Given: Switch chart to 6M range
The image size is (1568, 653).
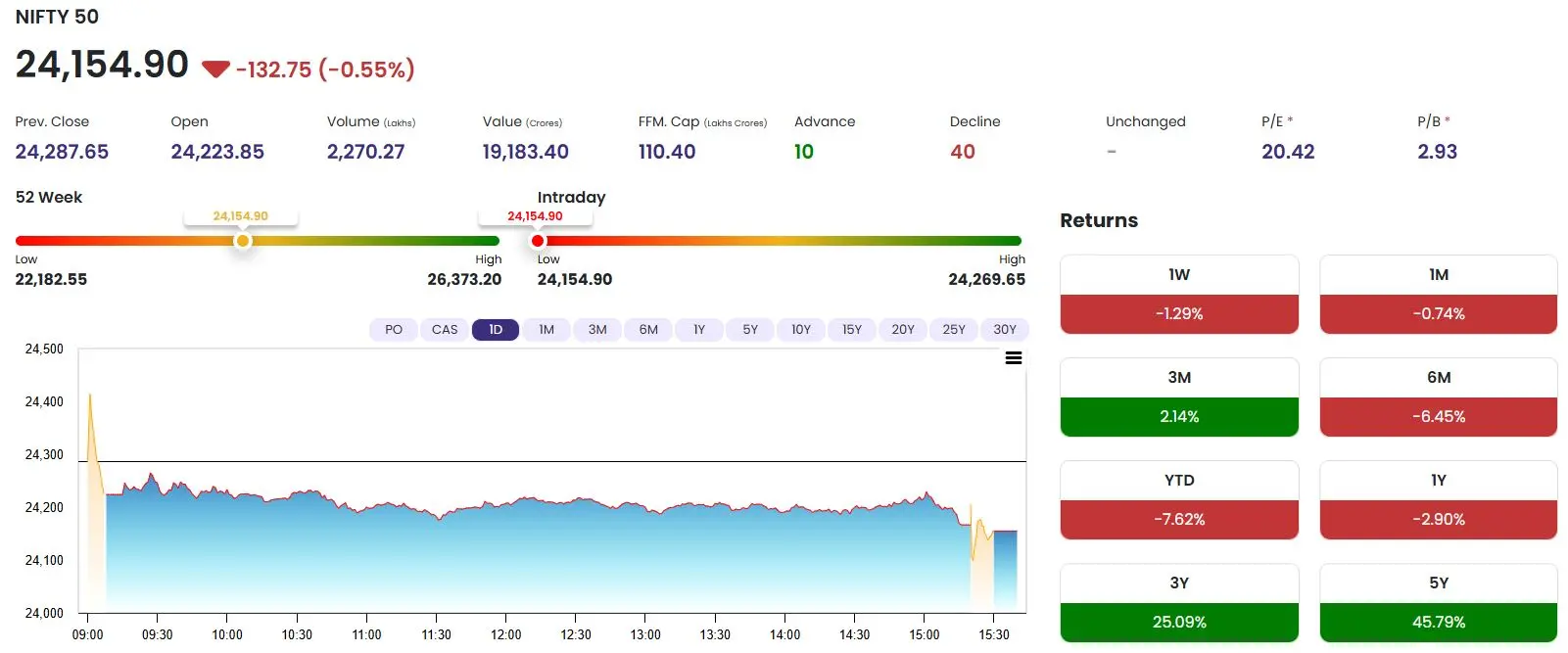Looking at the screenshot, I should (x=648, y=330).
